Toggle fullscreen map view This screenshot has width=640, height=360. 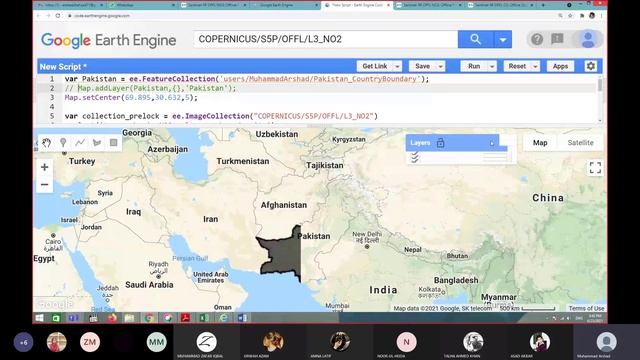pyautogui.click(x=595, y=167)
